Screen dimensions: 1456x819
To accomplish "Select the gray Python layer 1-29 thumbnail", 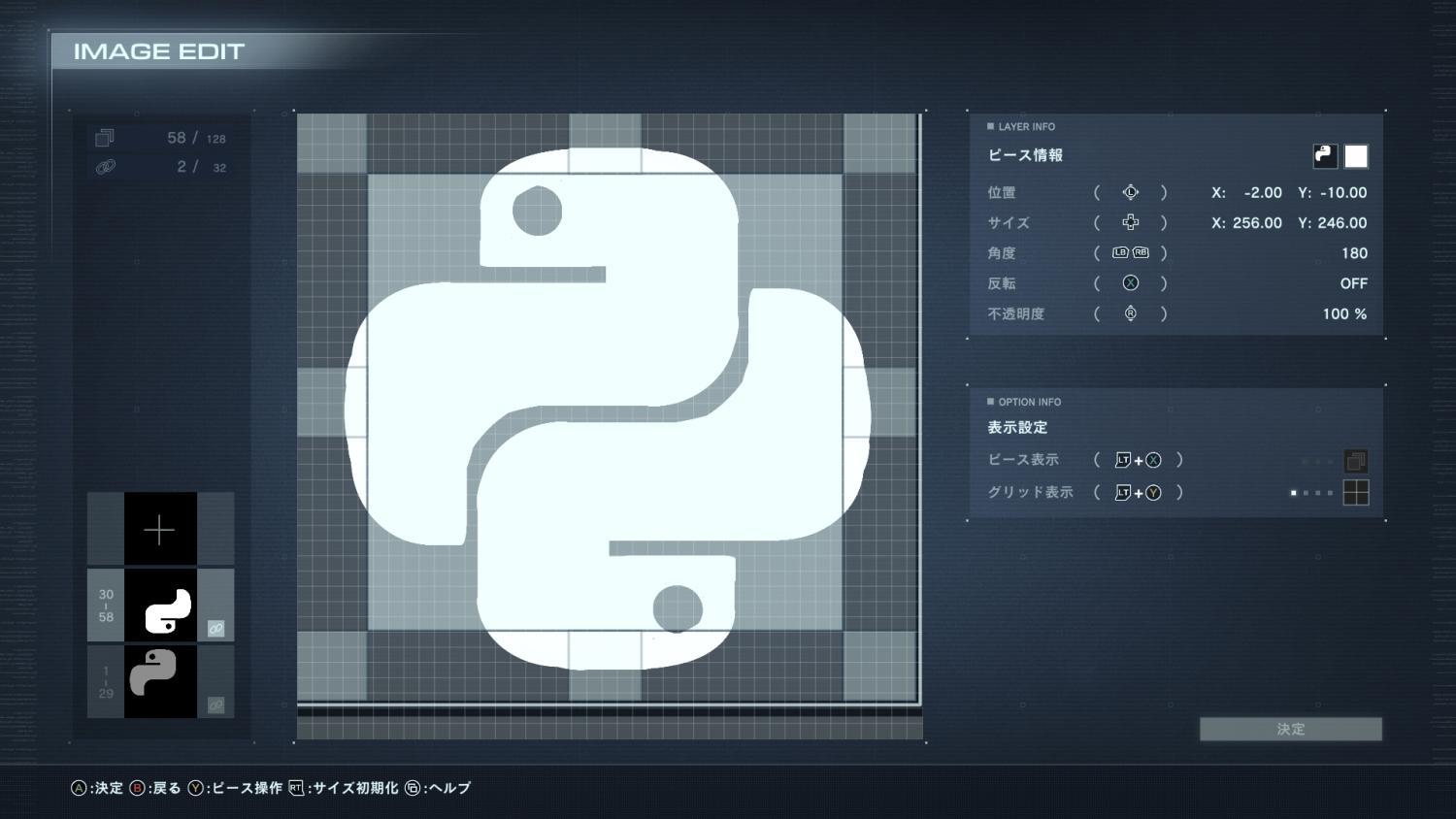I will click(x=160, y=681).
